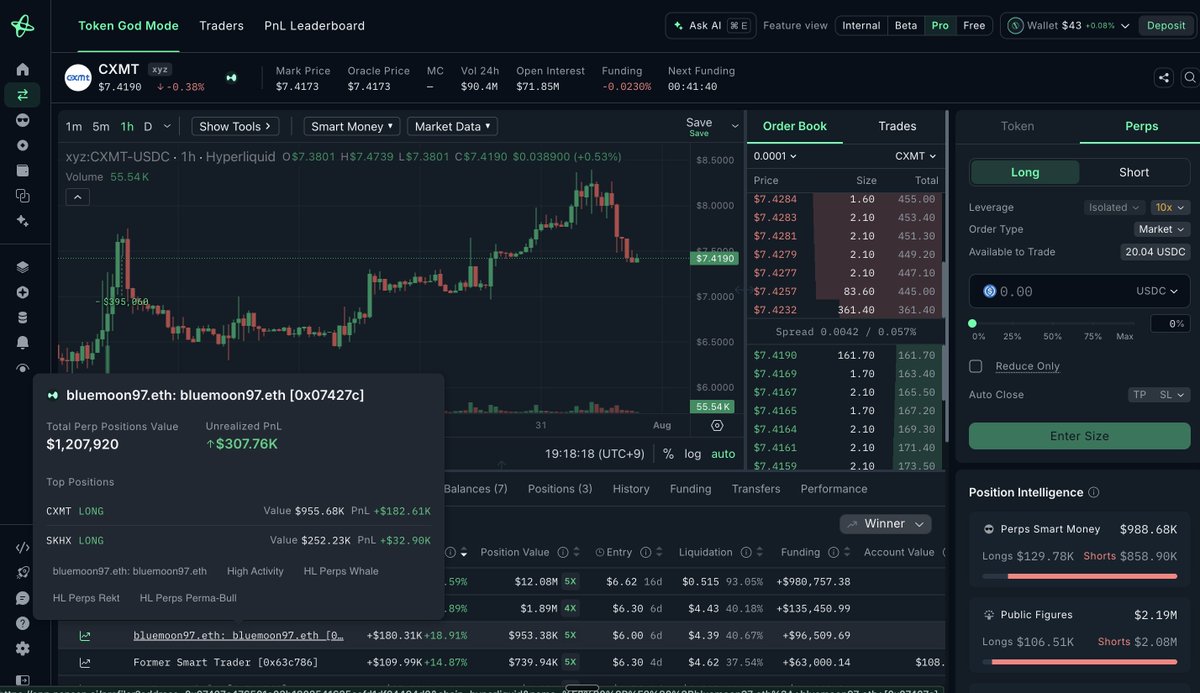Open the question mark help icon

point(22,623)
